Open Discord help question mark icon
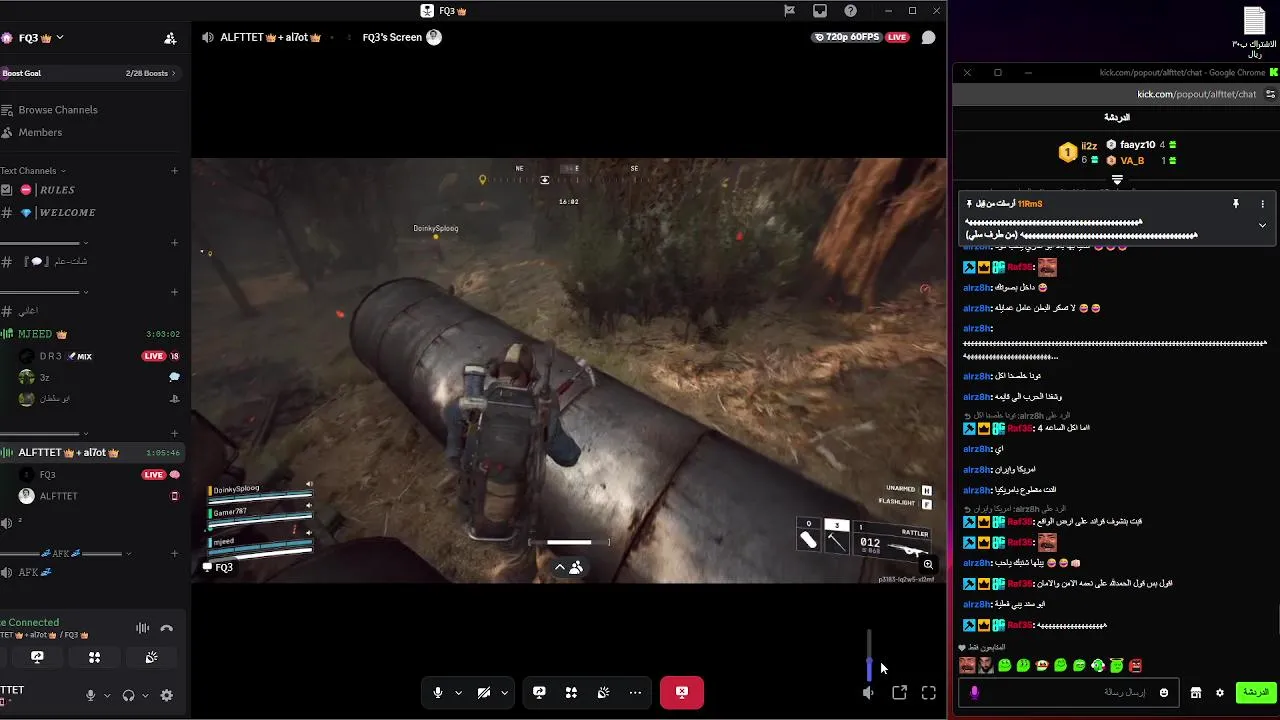Image resolution: width=1280 pixels, height=720 pixels. point(850,11)
